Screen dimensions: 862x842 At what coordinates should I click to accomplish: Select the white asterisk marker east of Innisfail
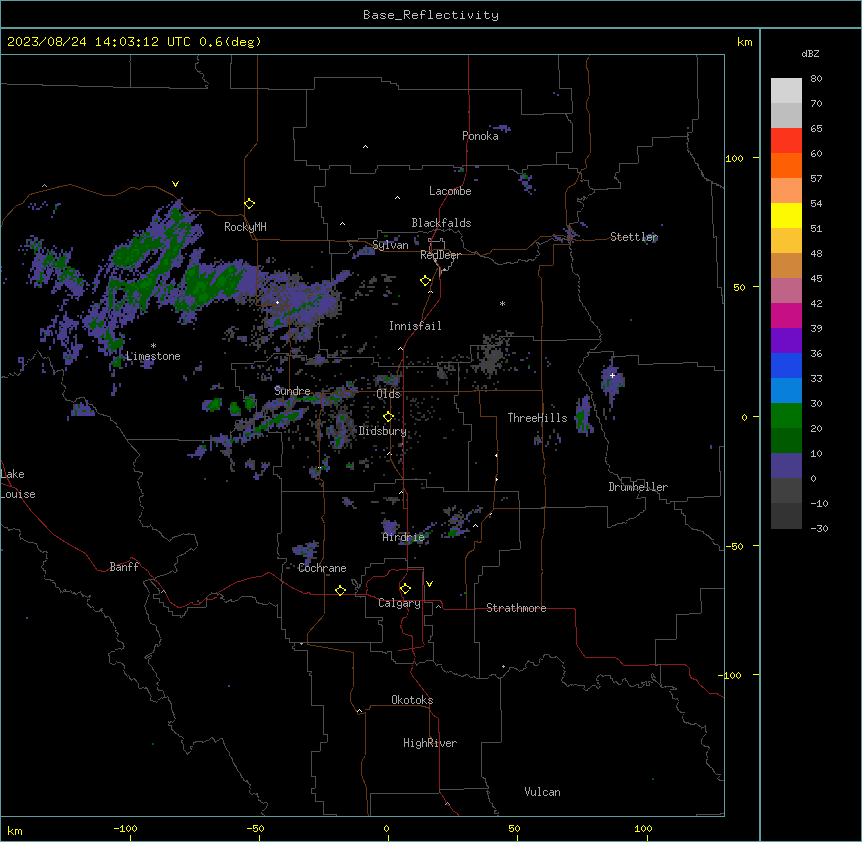pos(502,303)
